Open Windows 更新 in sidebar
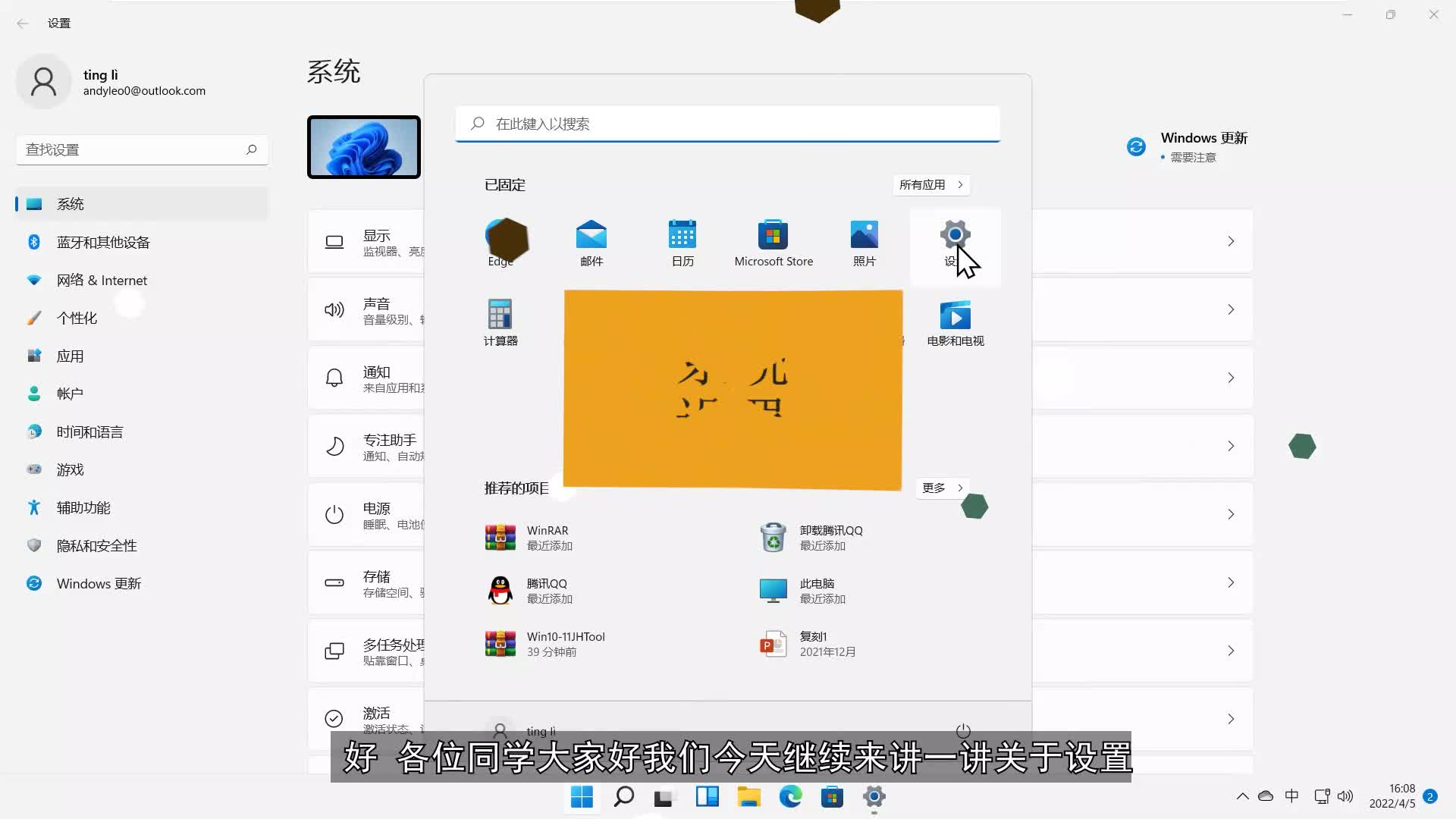This screenshot has width=1456, height=819. coord(142,583)
